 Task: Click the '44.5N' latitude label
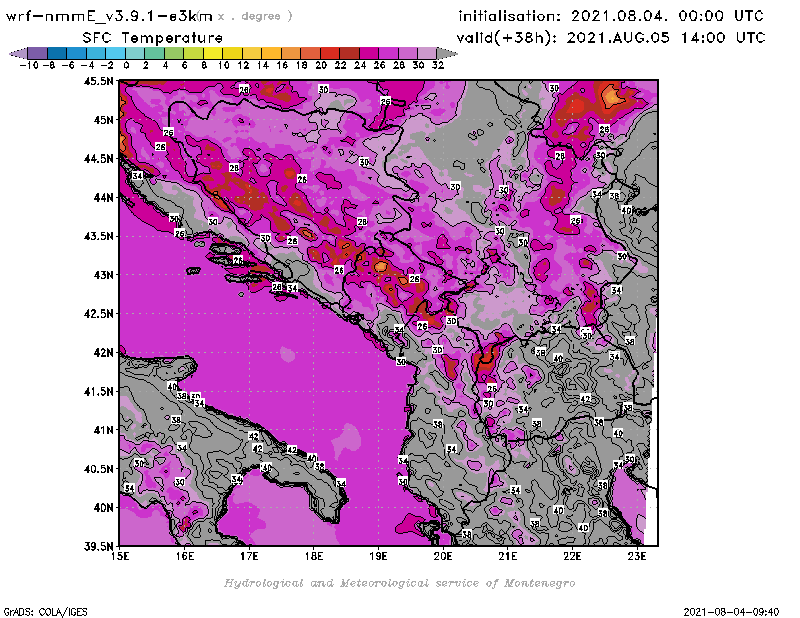[98, 159]
